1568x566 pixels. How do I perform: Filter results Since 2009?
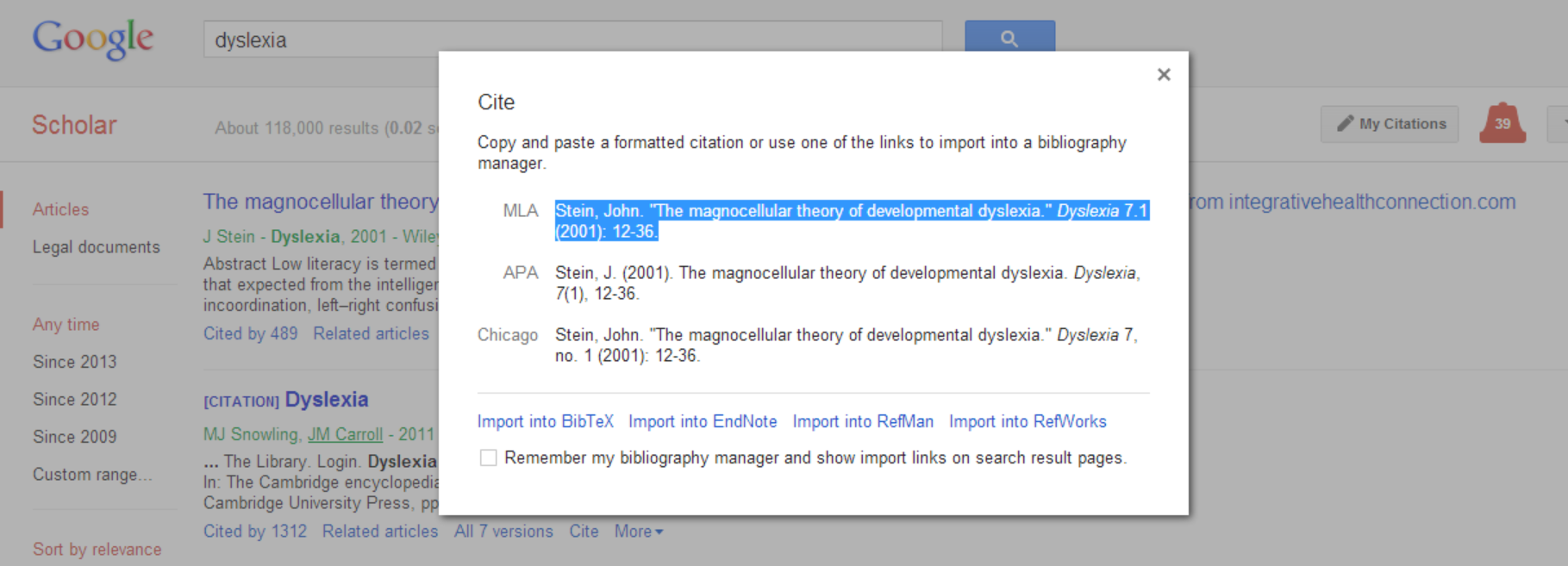(x=75, y=437)
